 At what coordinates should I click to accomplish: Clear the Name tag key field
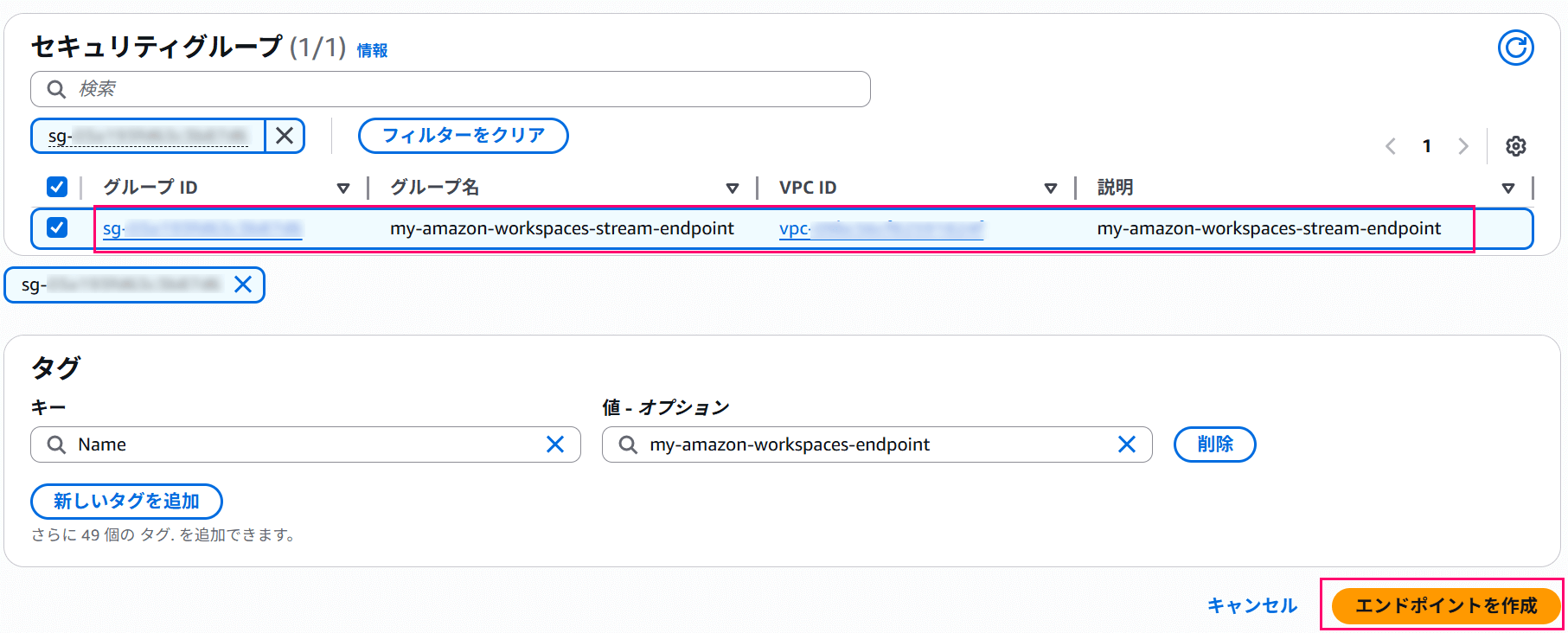coord(555,444)
